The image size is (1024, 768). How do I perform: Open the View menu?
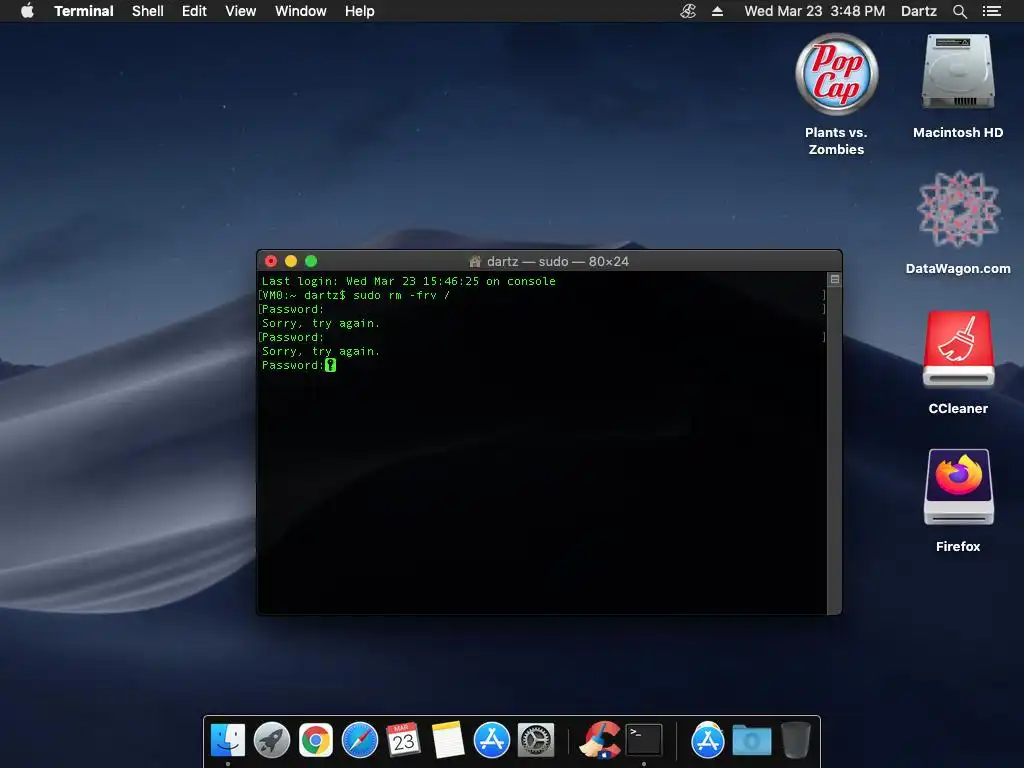240,11
